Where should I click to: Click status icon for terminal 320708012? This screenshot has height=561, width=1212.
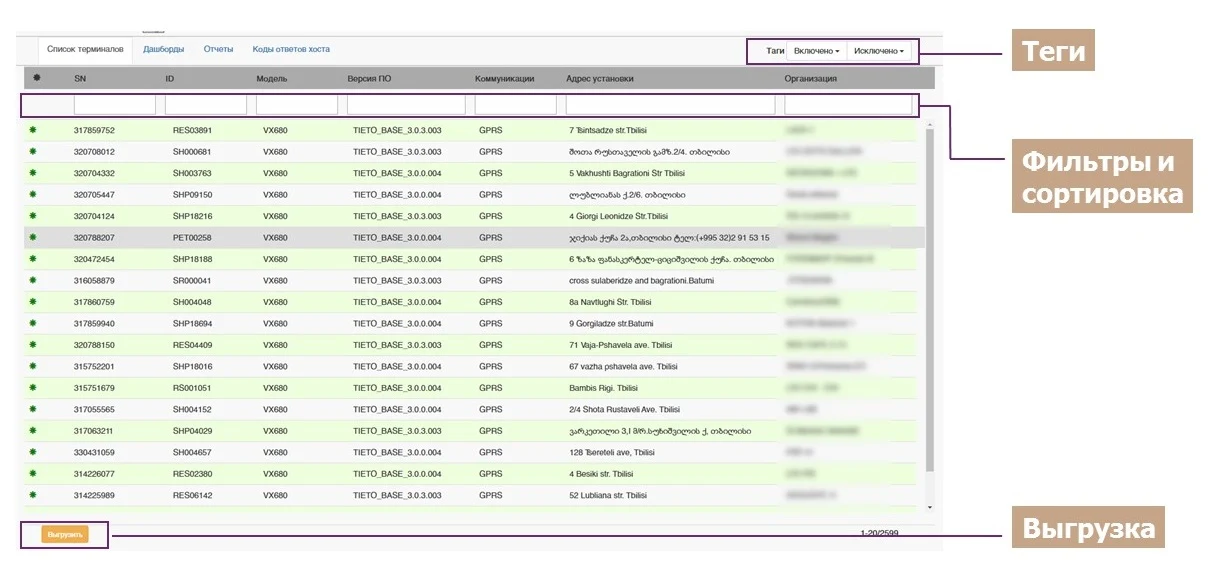33,152
